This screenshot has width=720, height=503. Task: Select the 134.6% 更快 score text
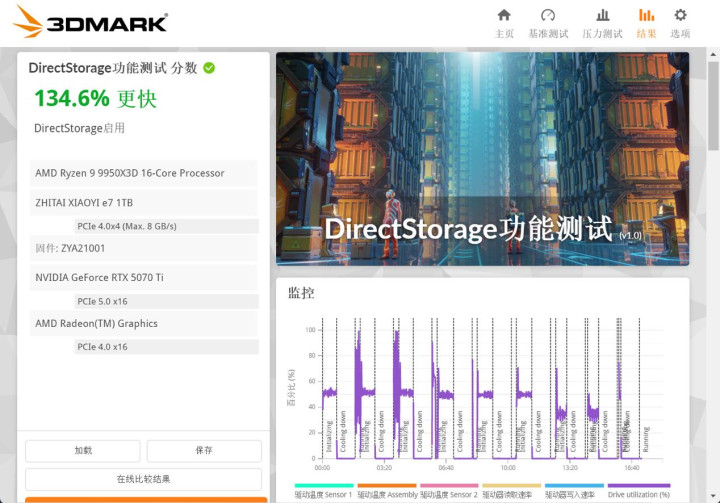click(96, 98)
